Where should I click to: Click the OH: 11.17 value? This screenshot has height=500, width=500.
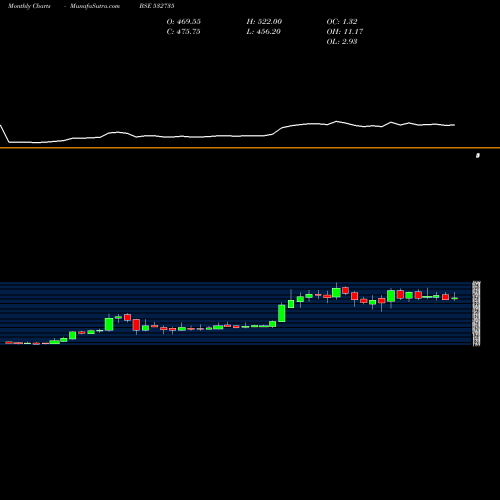click(345, 32)
